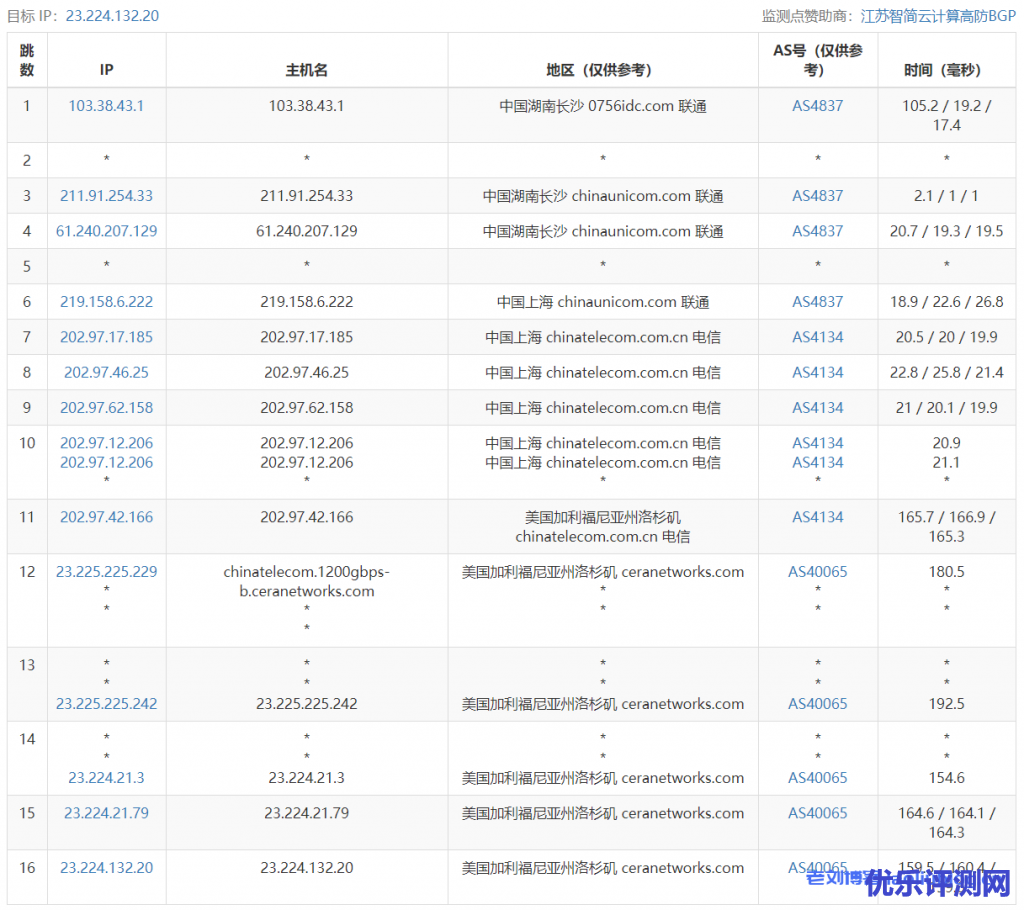1024x910 pixels.
Task: Open IP link 103.38.43.1
Action: click(106, 105)
